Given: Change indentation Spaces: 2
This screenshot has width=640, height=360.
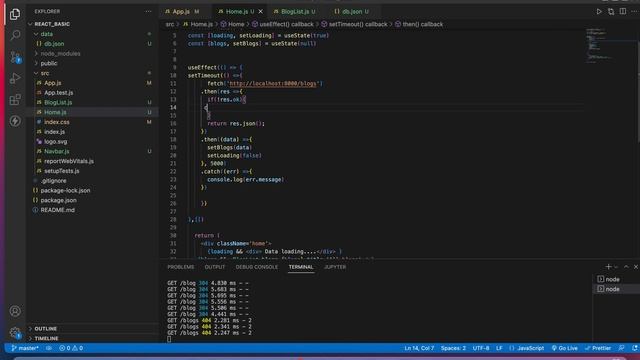Looking at the screenshot, I should click(453, 348).
